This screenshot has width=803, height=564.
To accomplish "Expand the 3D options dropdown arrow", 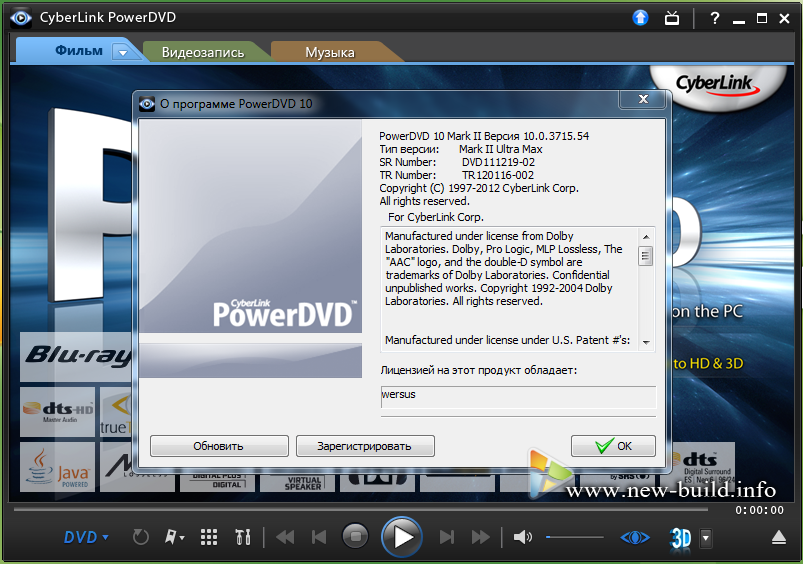I will [706, 538].
